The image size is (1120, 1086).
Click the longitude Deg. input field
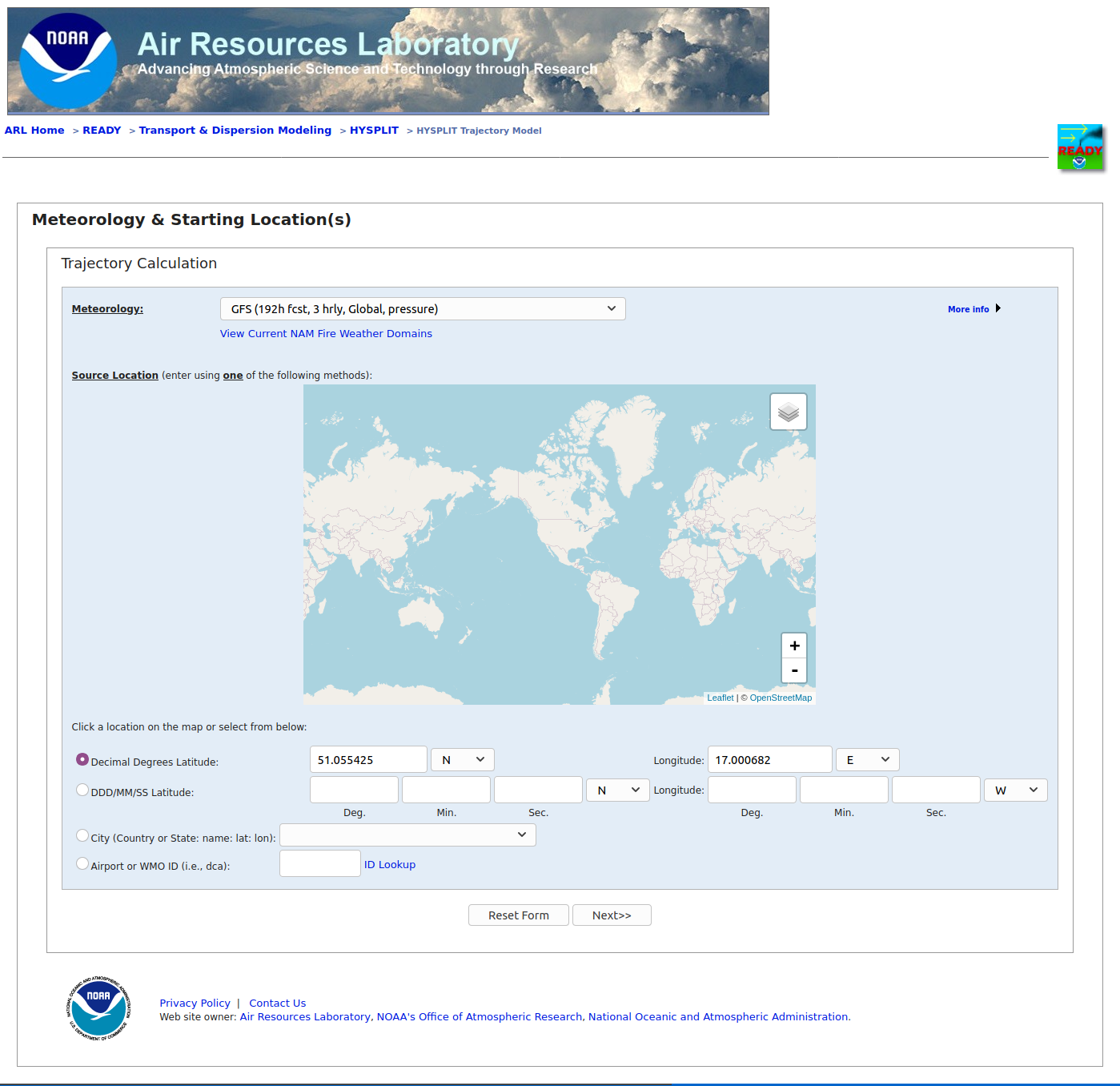[x=752, y=790]
